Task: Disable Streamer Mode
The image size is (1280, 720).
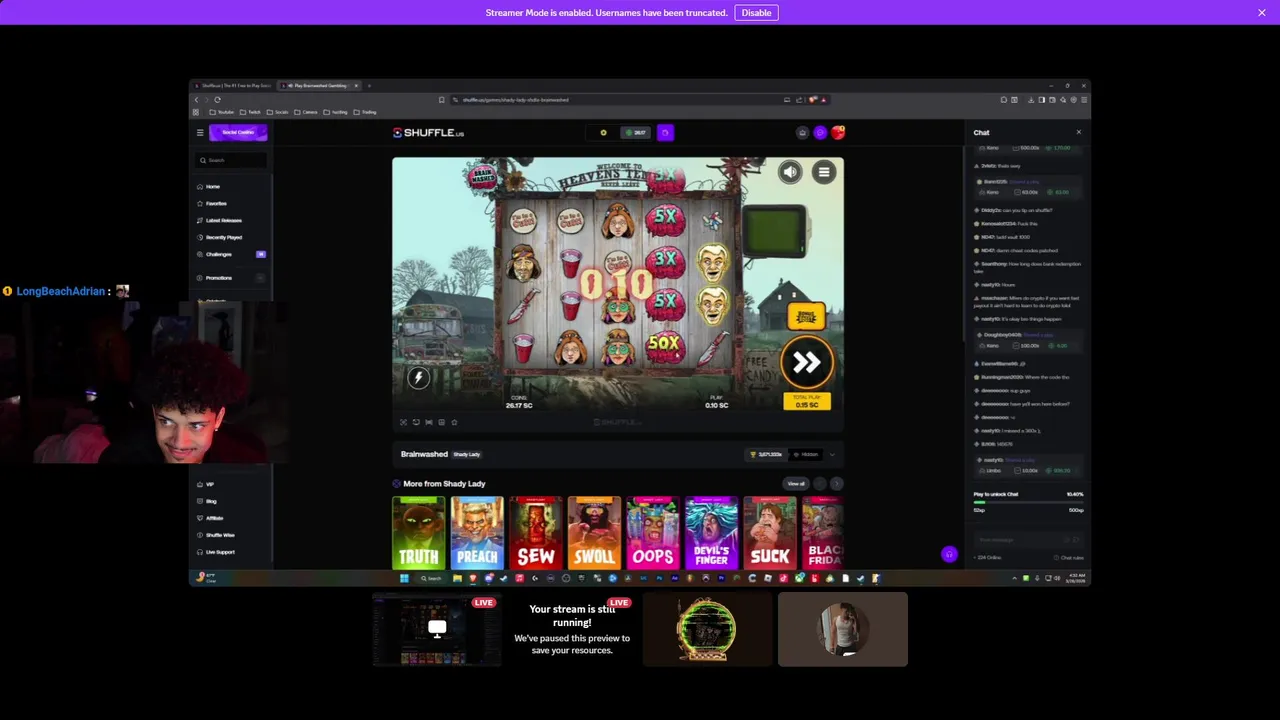Action: tap(756, 13)
